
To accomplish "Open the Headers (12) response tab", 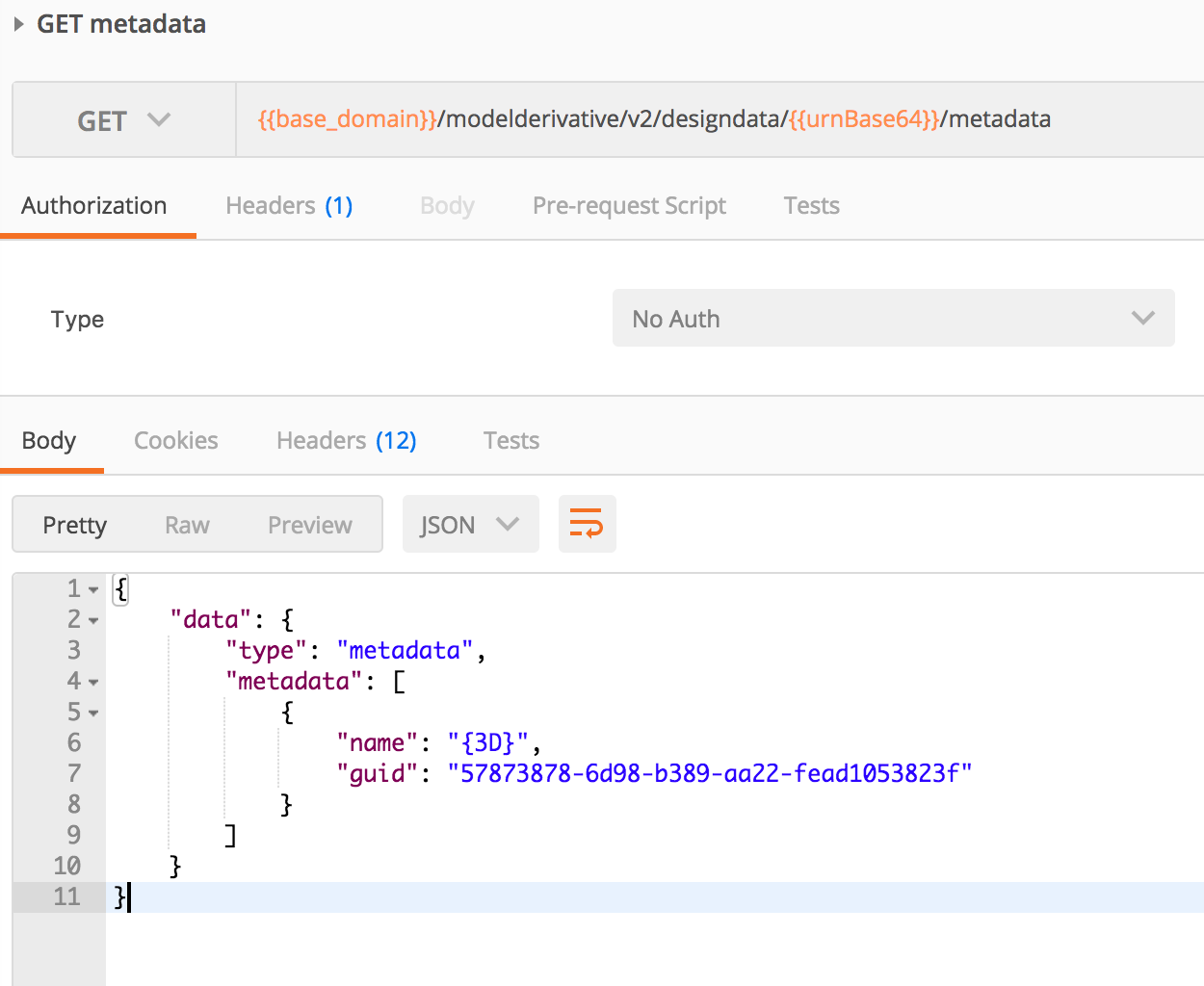I will (346, 440).
